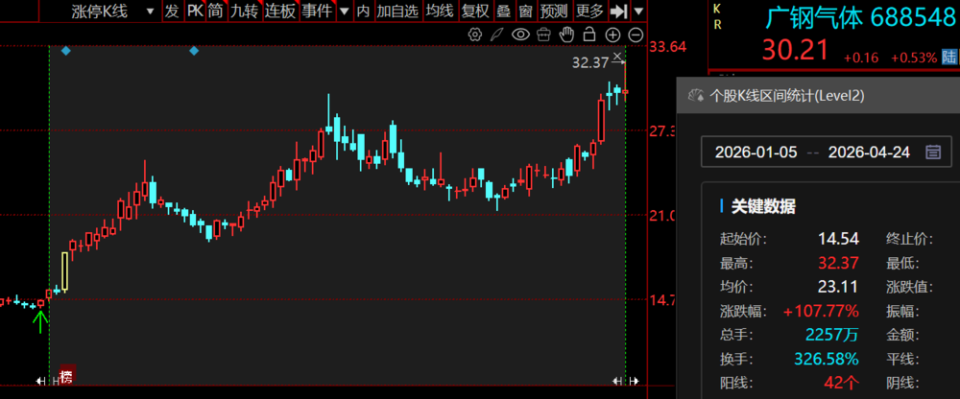Click the 内 toolbar button
The width and height of the screenshot is (960, 399).
pyautogui.click(x=363, y=10)
